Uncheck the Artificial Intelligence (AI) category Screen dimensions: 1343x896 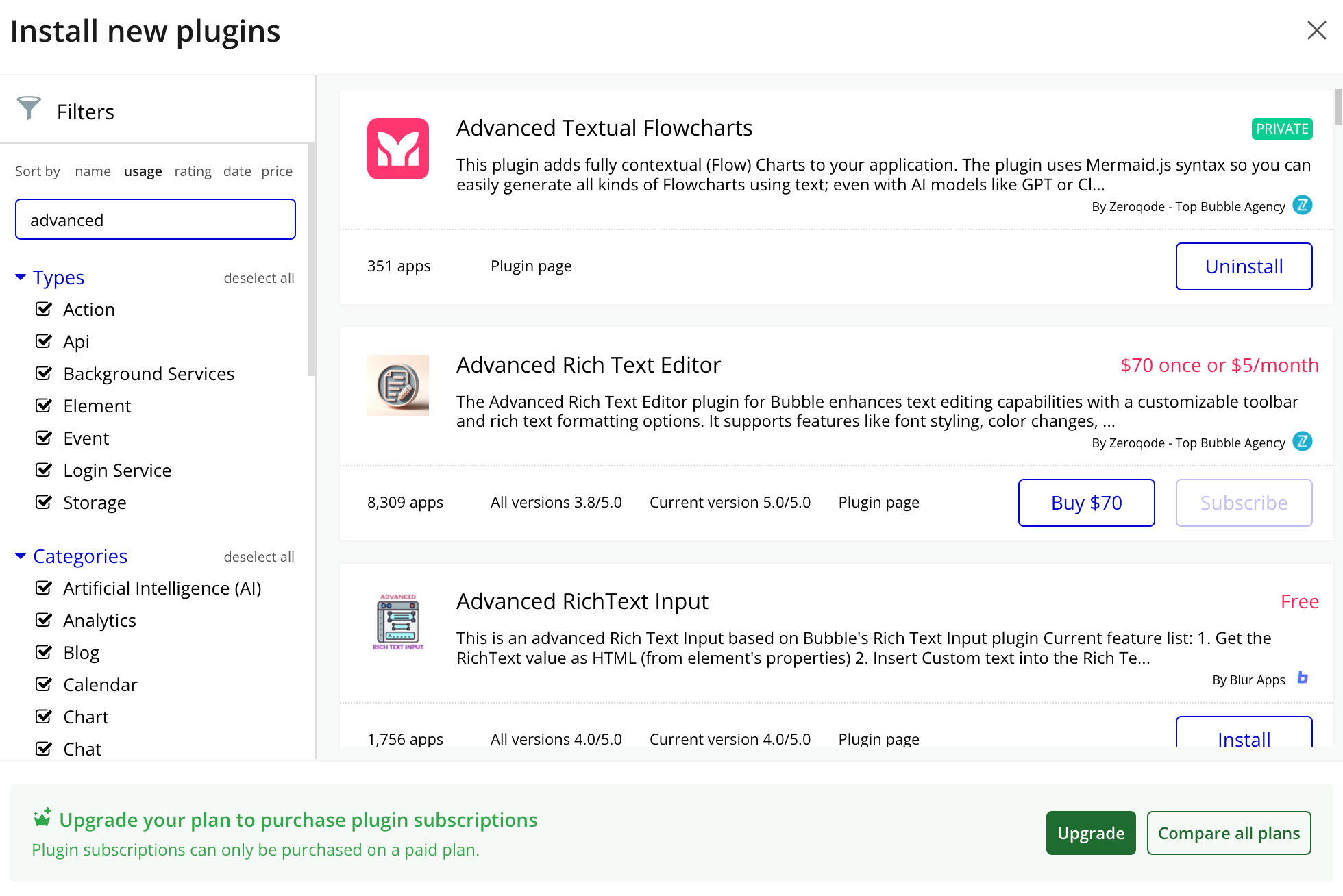(44, 588)
